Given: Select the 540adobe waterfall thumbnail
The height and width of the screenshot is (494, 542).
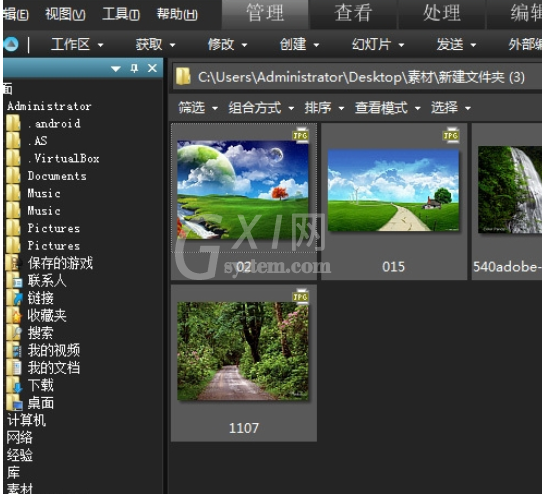Looking at the screenshot, I should tap(510, 189).
